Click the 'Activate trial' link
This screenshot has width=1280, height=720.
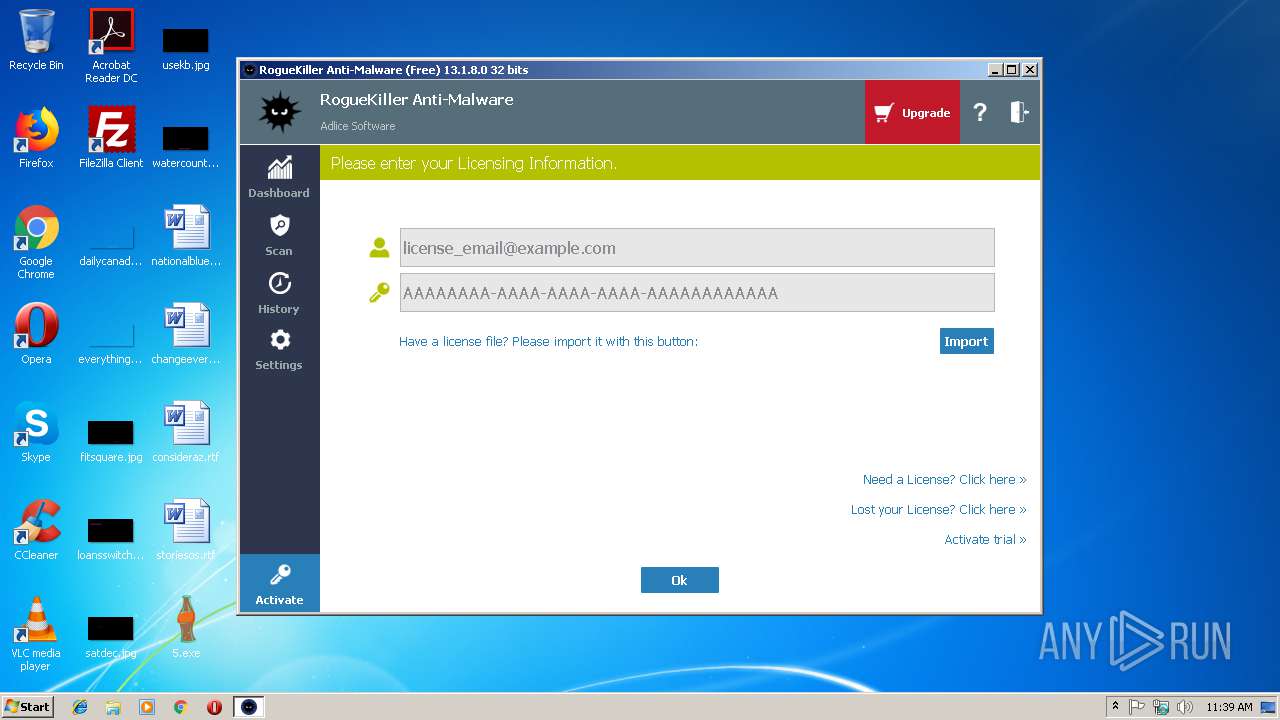[985, 540]
